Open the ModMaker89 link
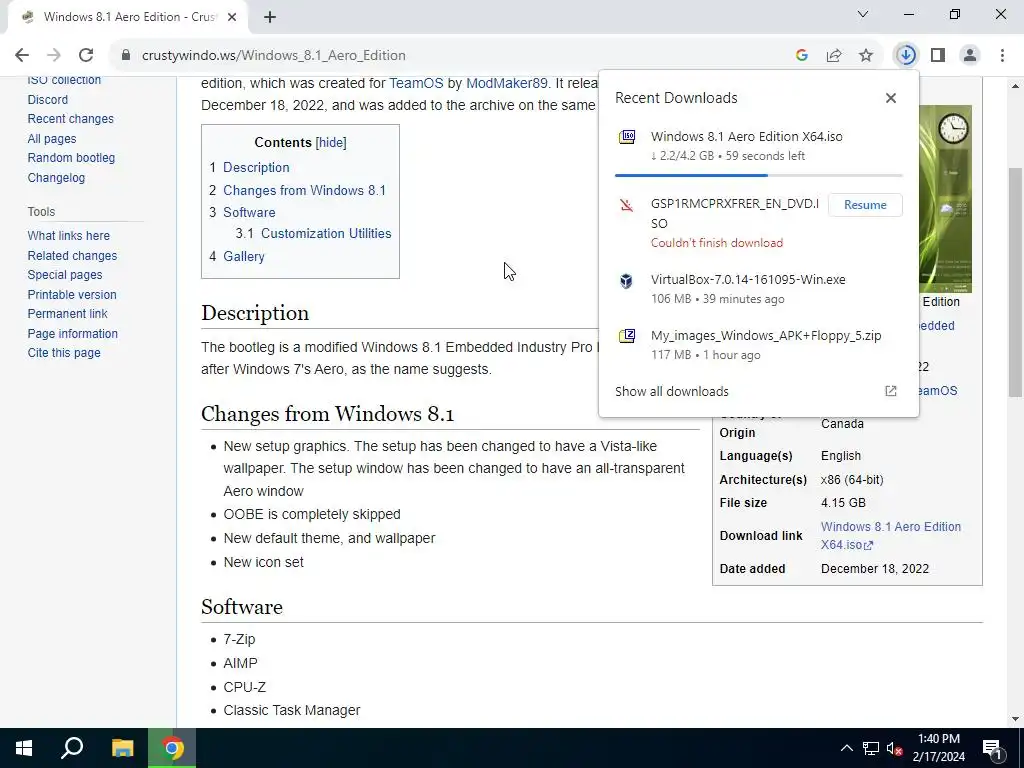1024x768 pixels. tap(506, 83)
